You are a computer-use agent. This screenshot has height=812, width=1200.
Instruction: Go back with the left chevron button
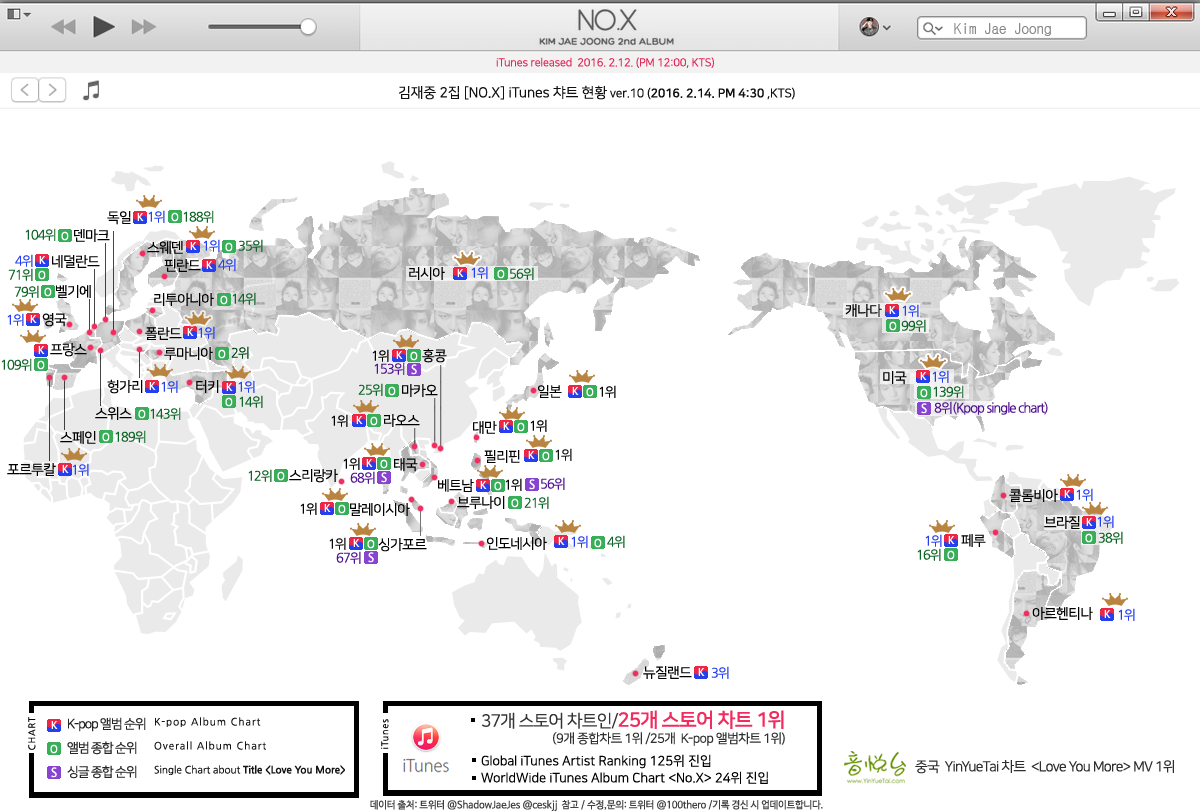(x=24, y=90)
